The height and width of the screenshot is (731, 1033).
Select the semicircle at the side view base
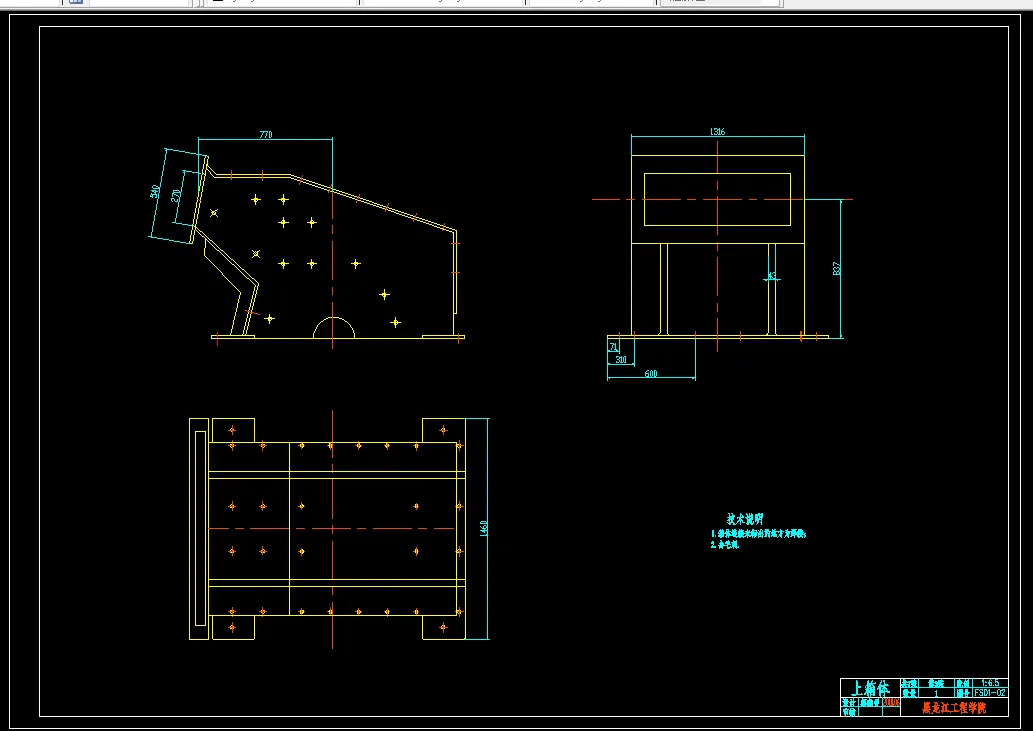pos(334,327)
